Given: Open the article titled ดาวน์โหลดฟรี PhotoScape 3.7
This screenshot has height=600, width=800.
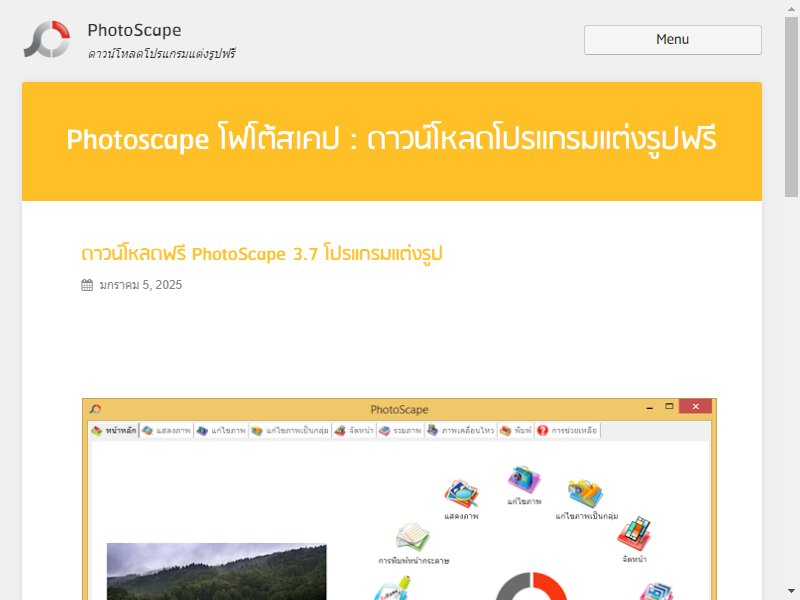Looking at the screenshot, I should [x=262, y=253].
